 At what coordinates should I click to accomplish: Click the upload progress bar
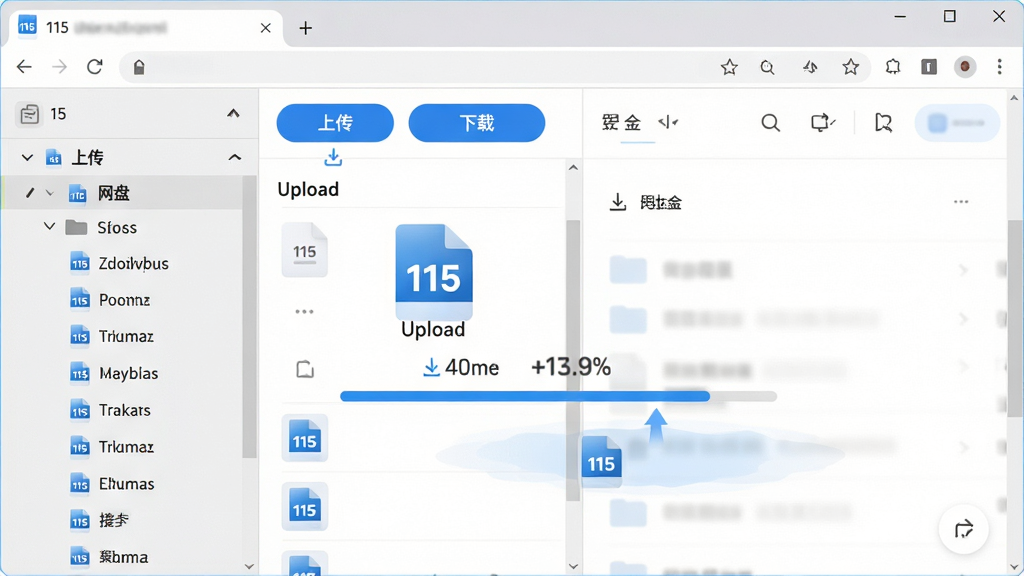pos(558,396)
